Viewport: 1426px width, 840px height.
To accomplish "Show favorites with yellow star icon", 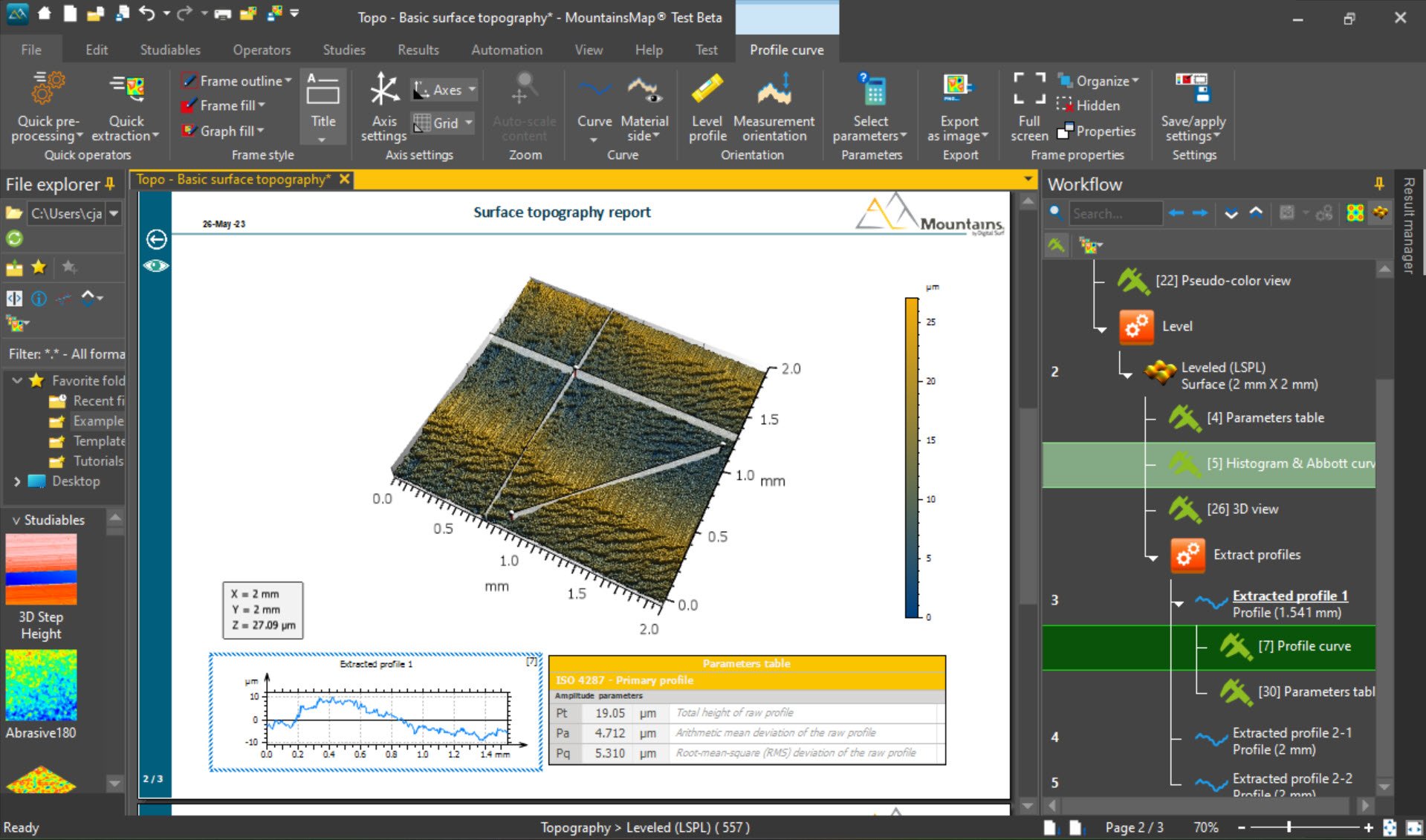I will [x=39, y=267].
